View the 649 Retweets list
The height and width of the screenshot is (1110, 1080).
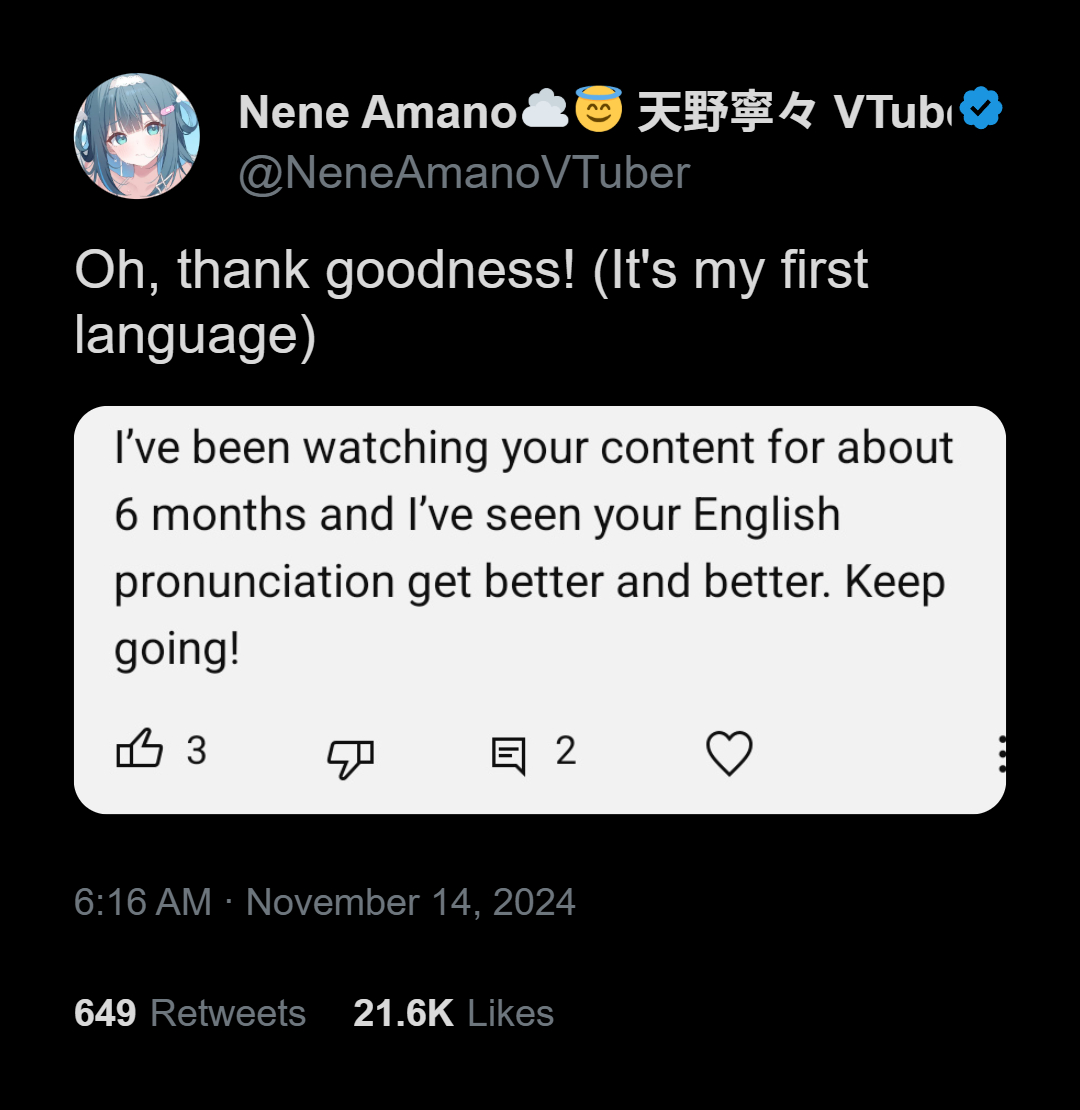(190, 1013)
